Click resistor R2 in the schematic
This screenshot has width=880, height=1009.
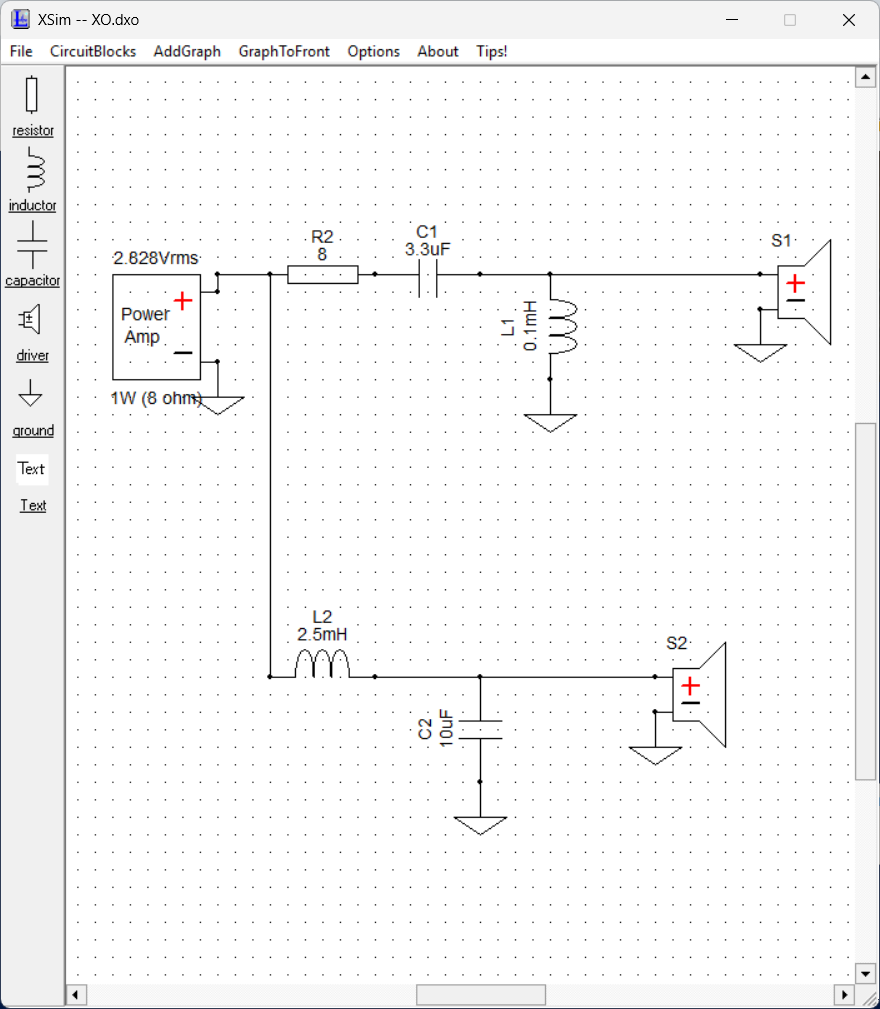(322, 274)
